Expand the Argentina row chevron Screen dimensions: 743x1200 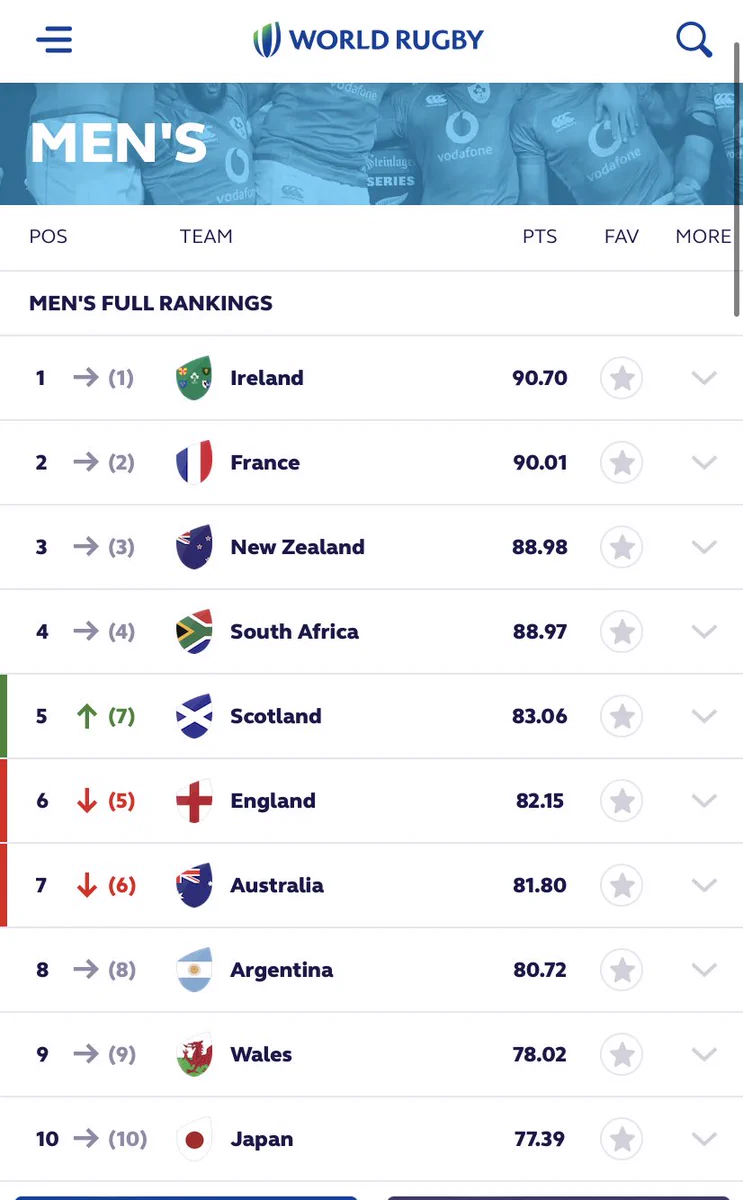(x=704, y=970)
